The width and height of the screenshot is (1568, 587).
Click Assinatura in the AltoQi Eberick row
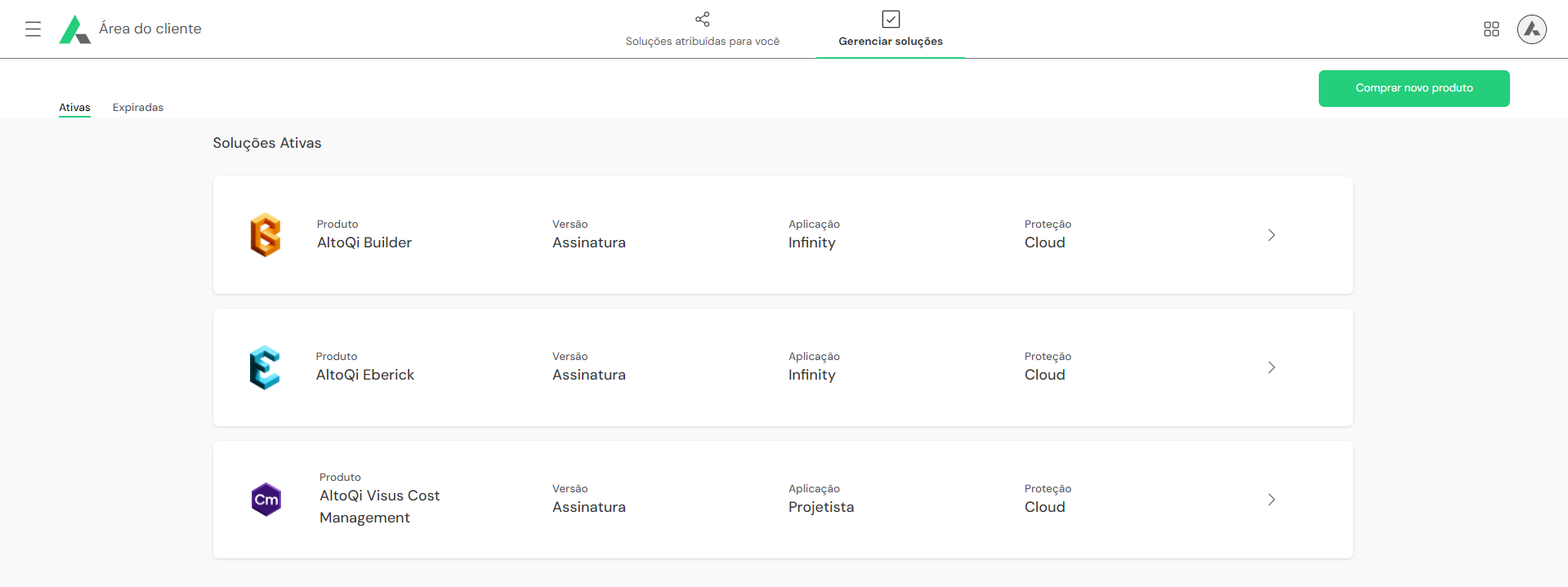tap(589, 375)
